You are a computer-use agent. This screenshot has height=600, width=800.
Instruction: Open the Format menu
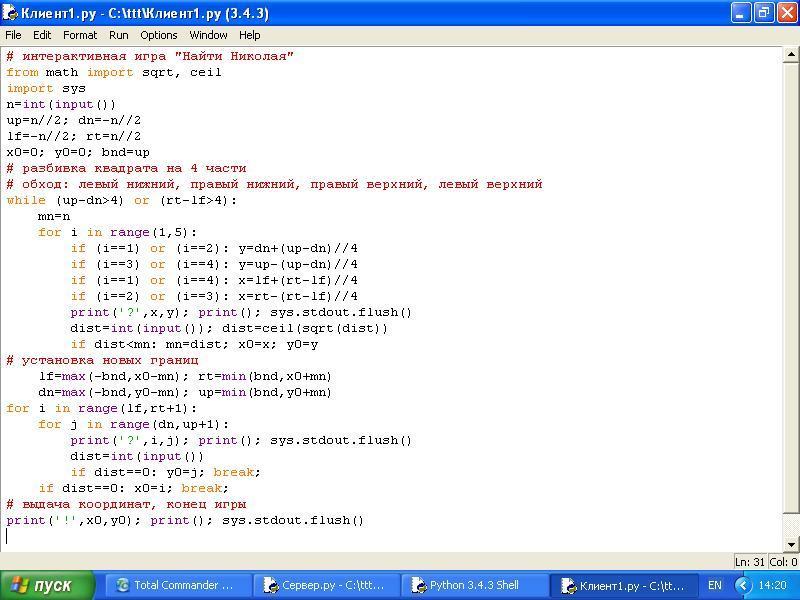[80, 35]
